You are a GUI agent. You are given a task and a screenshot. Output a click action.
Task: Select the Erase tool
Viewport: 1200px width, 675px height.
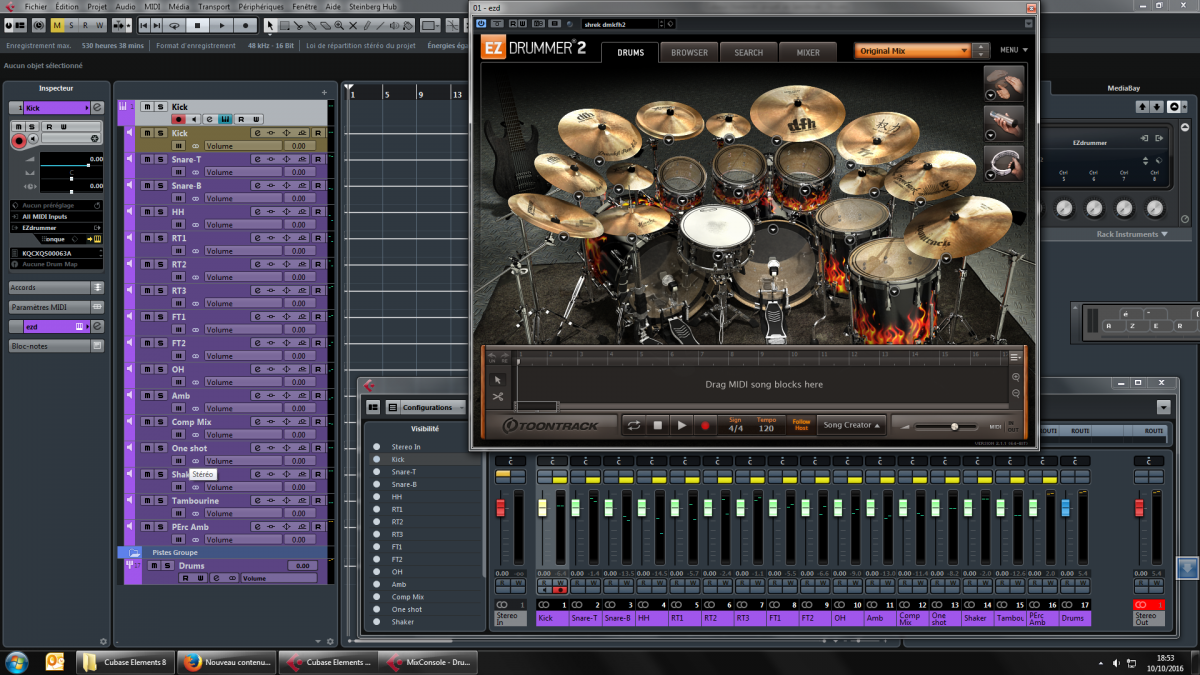click(x=327, y=25)
